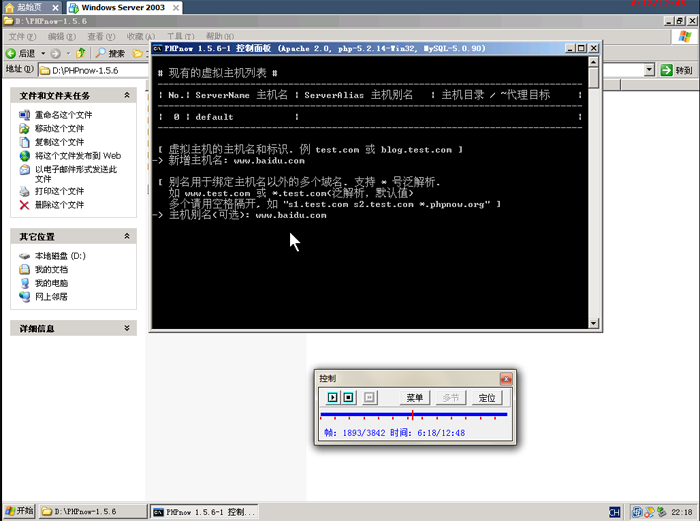Click the 开始 Start button
This screenshot has height=521, width=700.
pyautogui.click(x=19, y=511)
